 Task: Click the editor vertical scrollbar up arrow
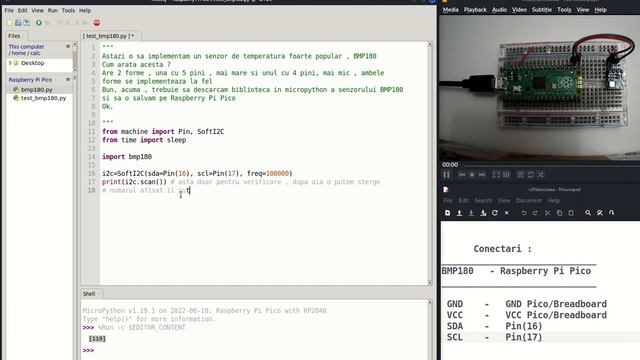tap(430, 44)
